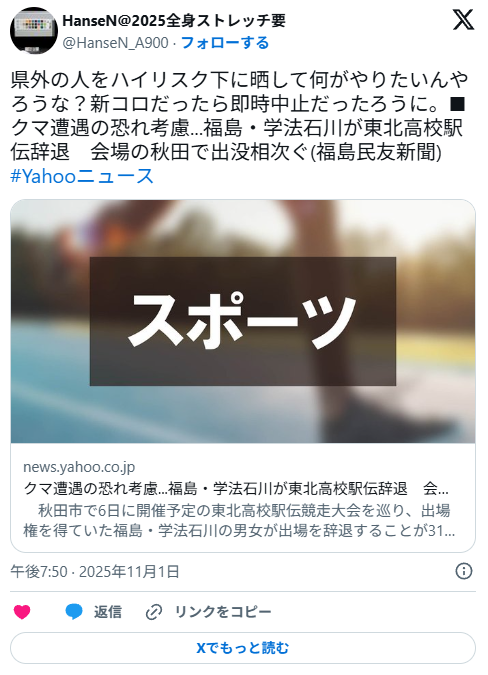This screenshot has height=675, width=488.
Task: Click the スポーツ overlay label on image
Action: [x=243, y=321]
